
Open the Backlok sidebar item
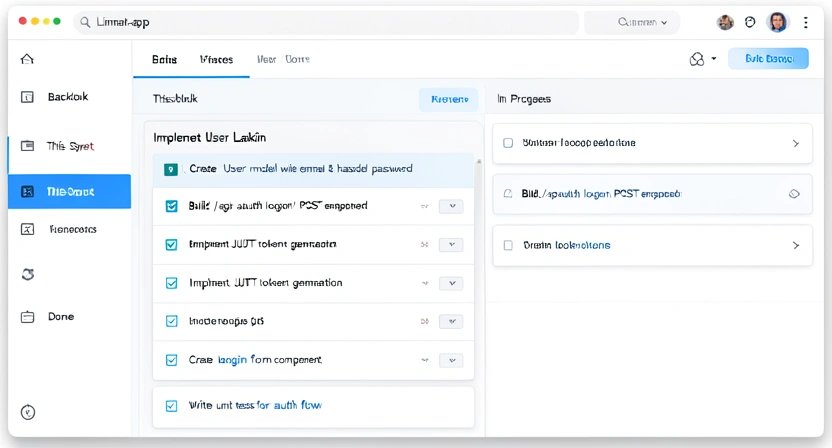pos(69,97)
